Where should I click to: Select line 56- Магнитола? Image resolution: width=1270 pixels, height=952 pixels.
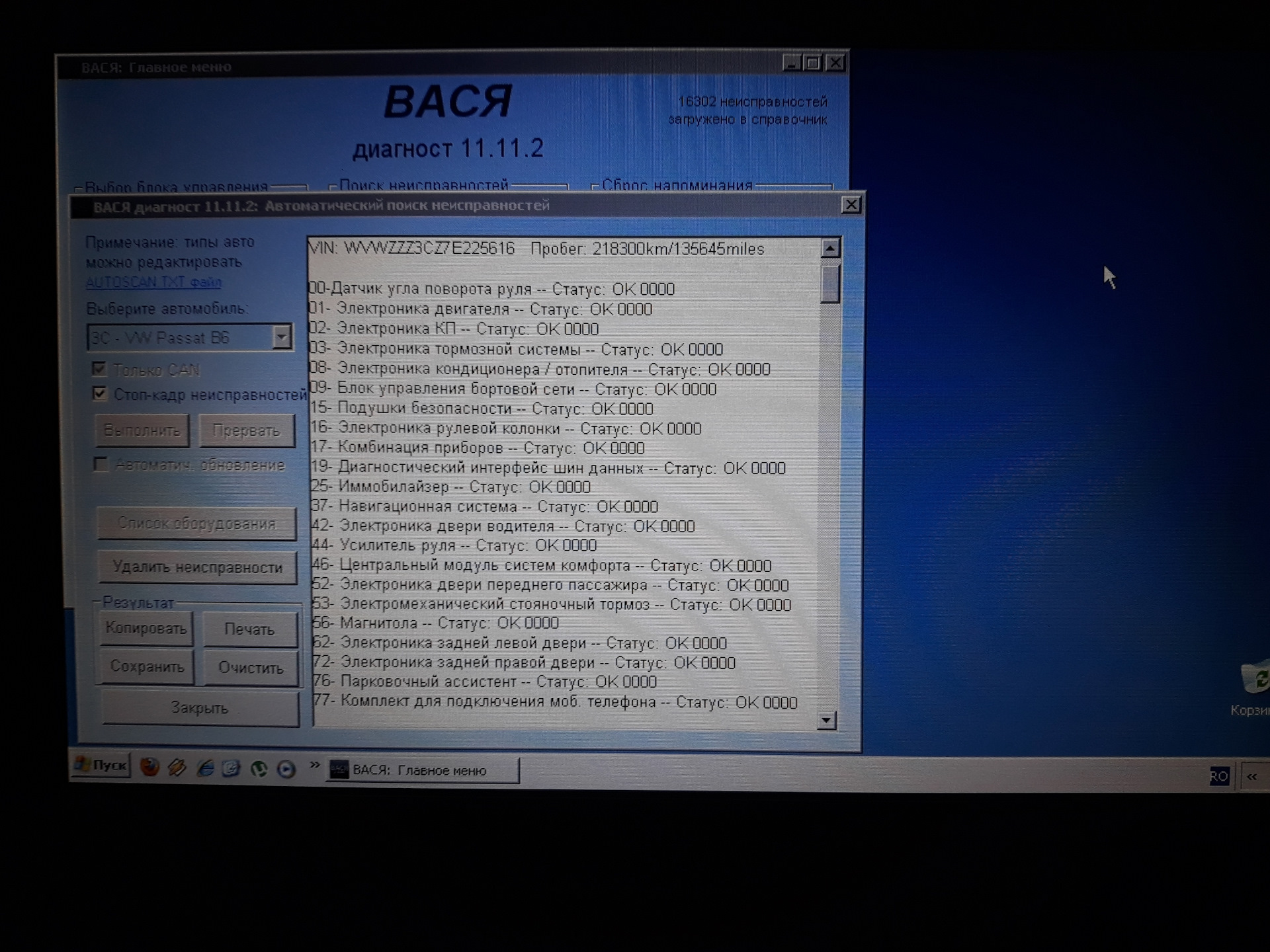pos(435,623)
